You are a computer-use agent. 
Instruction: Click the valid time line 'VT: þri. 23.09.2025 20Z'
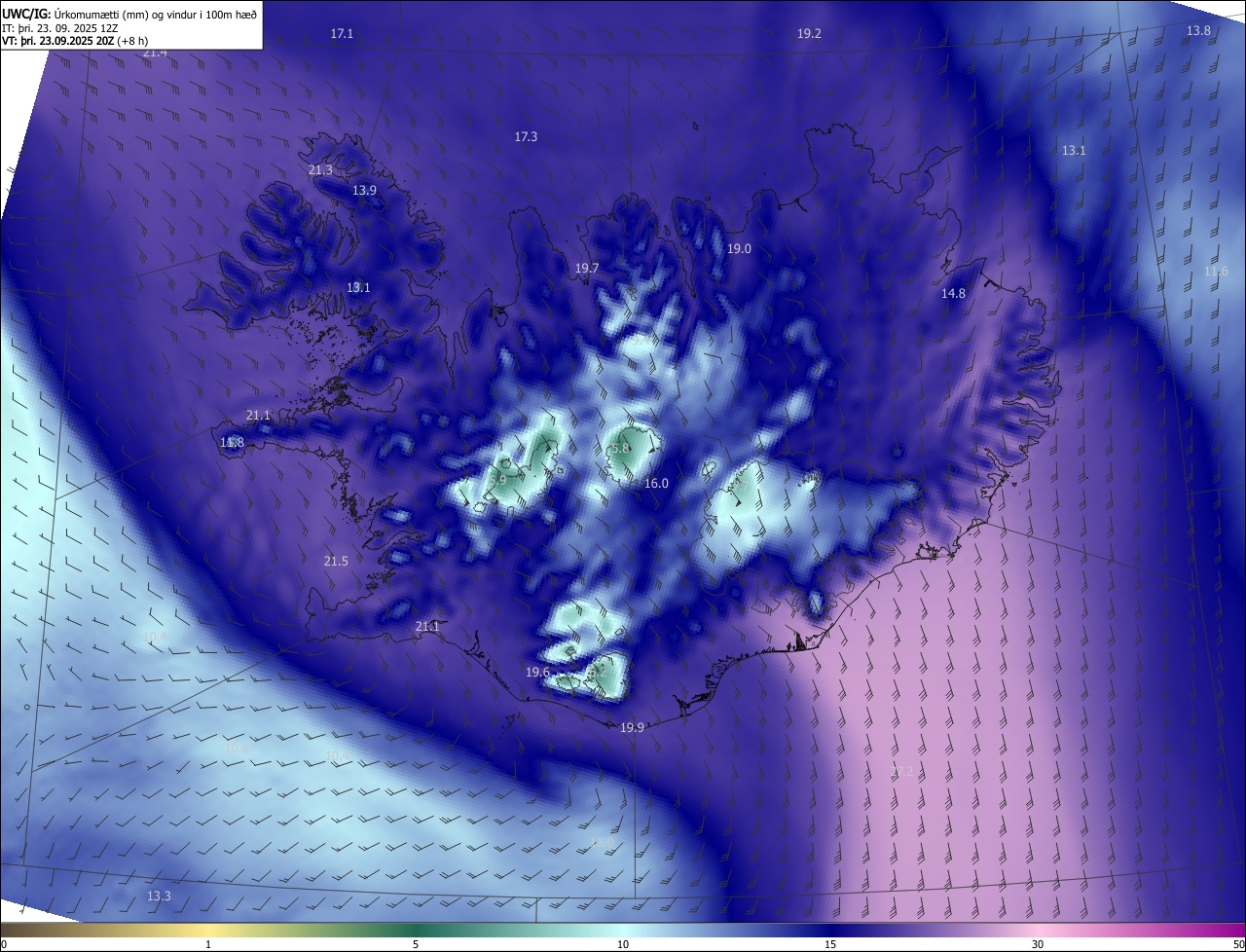(x=57, y=41)
